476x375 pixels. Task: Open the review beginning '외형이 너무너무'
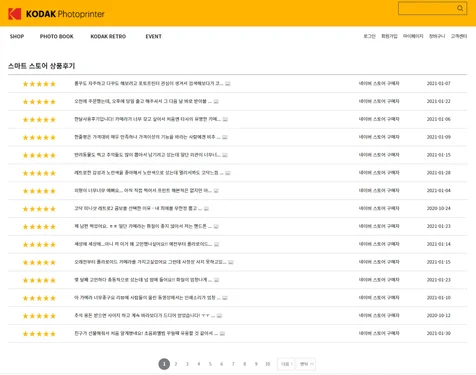(143, 191)
